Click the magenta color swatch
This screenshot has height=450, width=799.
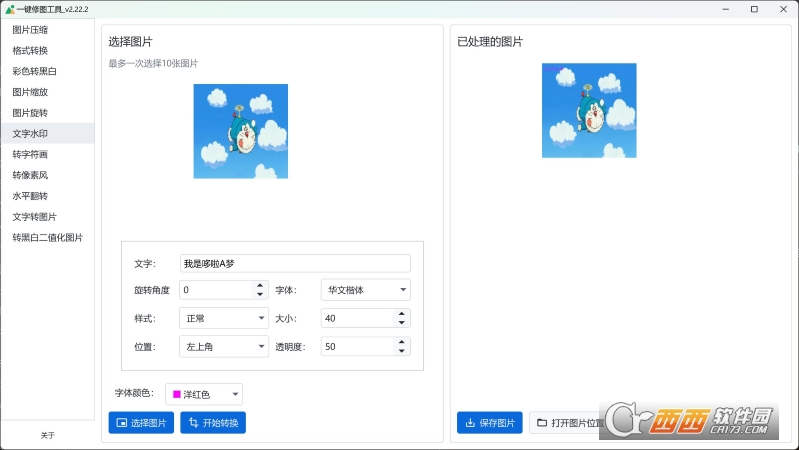point(177,394)
